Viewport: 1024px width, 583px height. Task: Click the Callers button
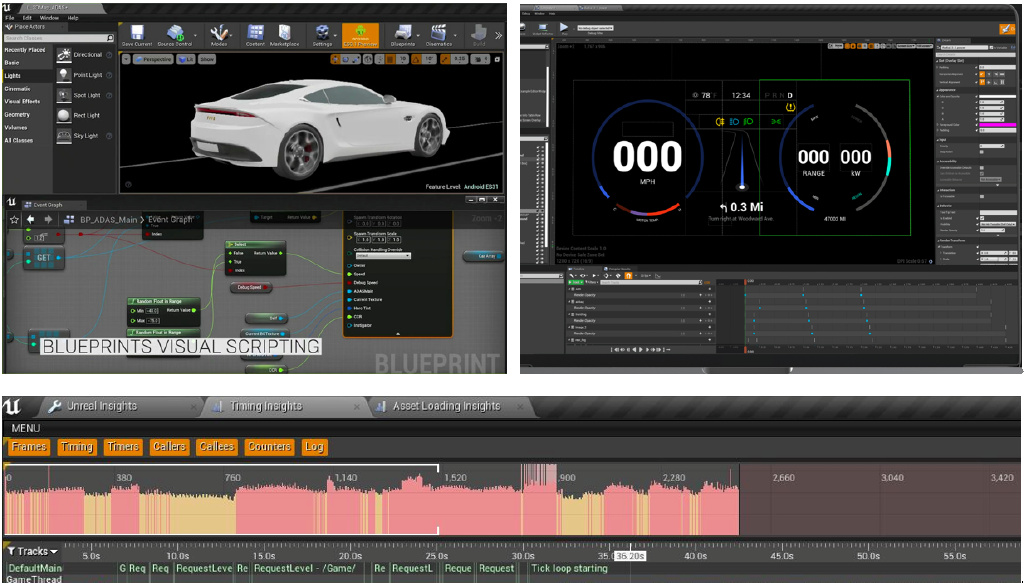[169, 447]
